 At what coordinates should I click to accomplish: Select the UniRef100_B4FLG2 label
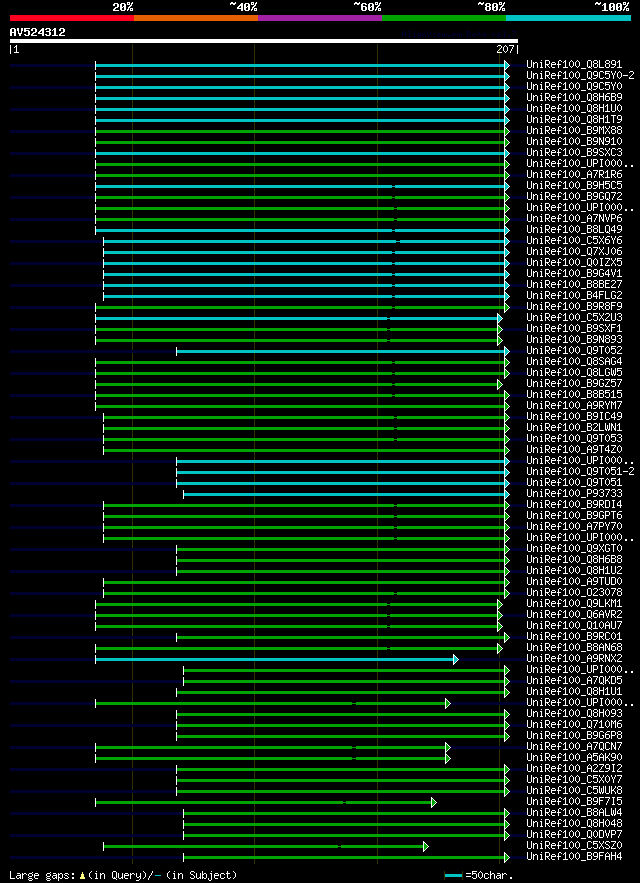pyautogui.click(x=574, y=296)
